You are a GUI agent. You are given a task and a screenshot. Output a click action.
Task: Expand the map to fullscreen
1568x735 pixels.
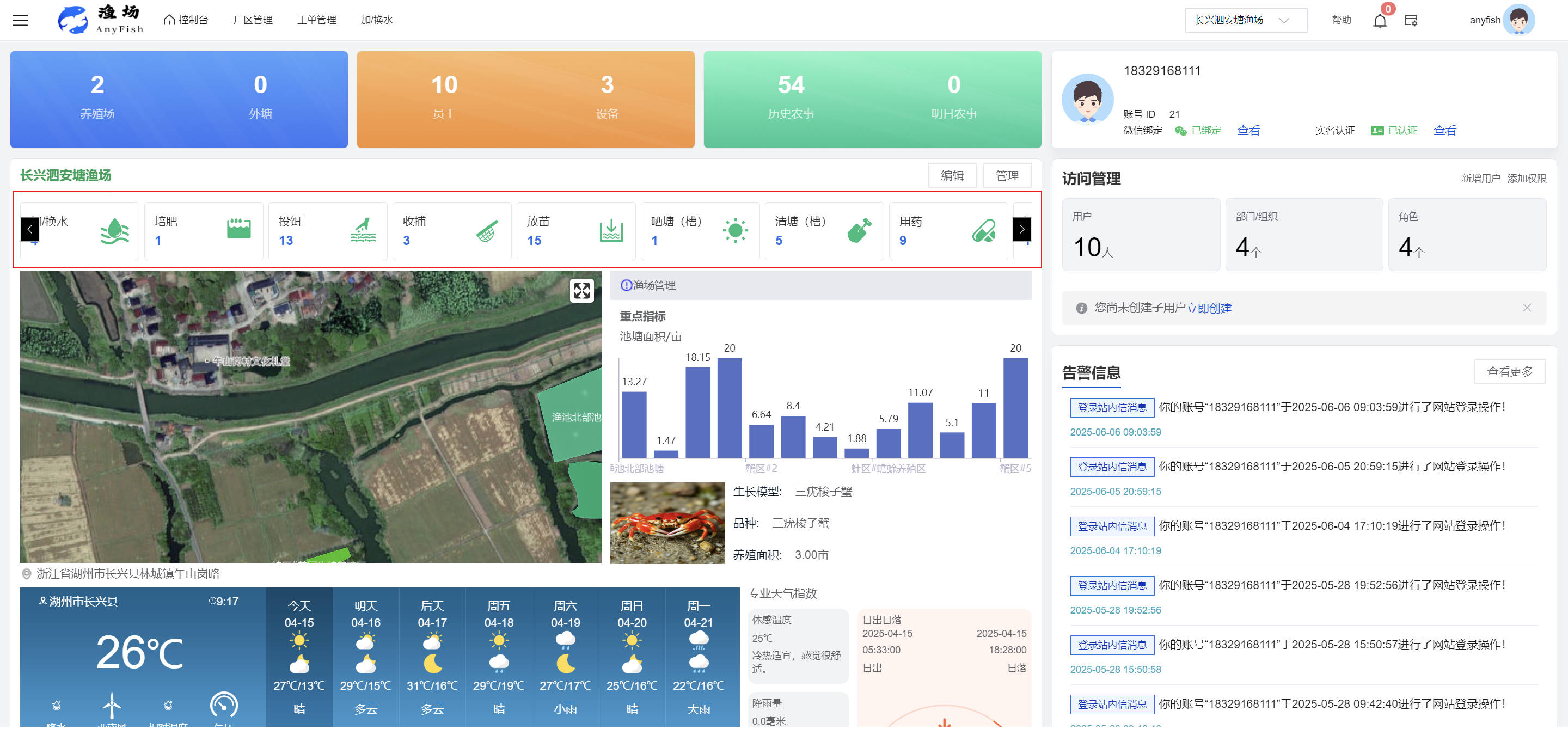[x=581, y=291]
